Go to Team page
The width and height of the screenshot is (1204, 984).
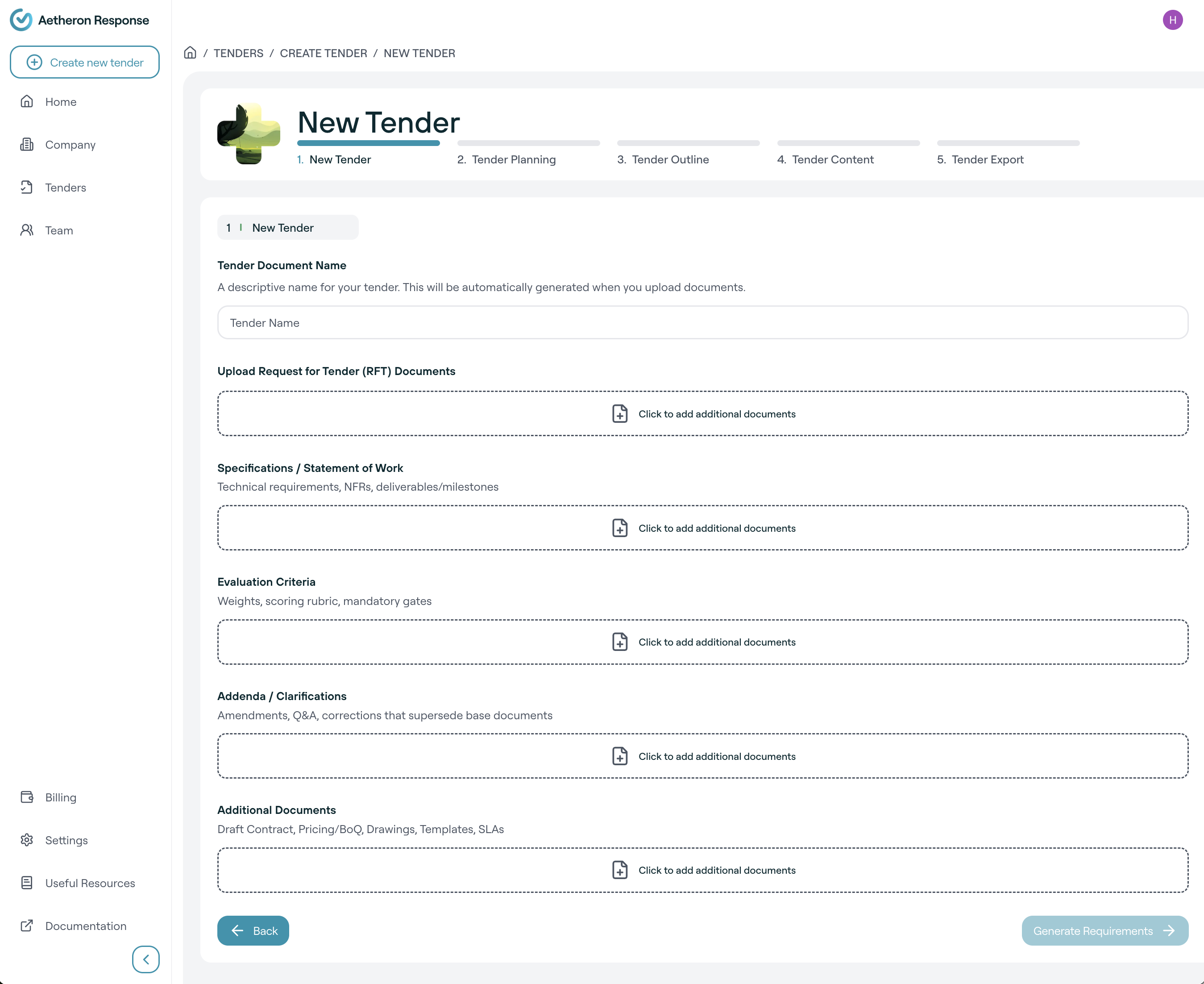click(x=59, y=230)
